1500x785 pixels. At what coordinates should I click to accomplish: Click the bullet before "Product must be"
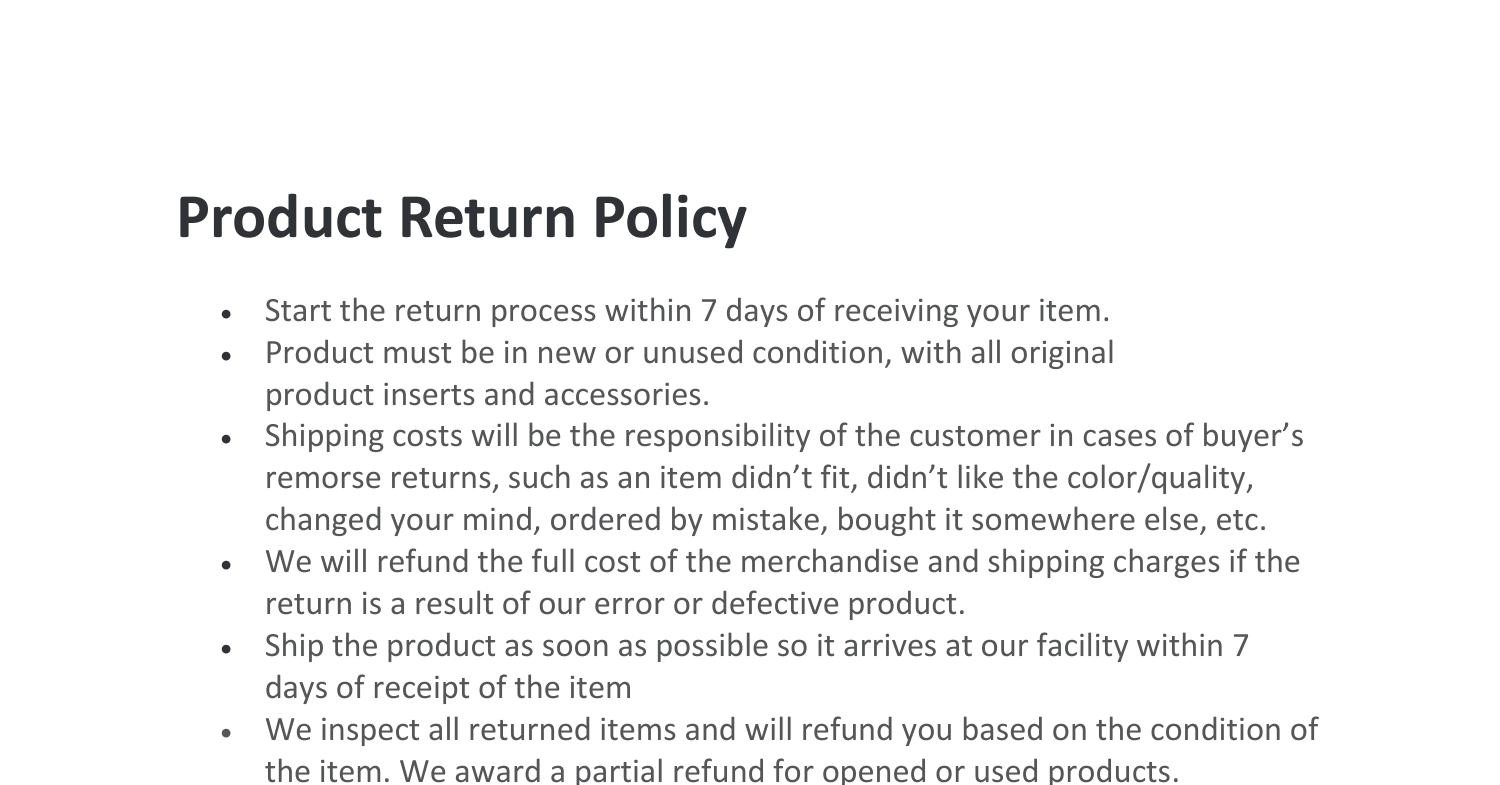(x=228, y=355)
